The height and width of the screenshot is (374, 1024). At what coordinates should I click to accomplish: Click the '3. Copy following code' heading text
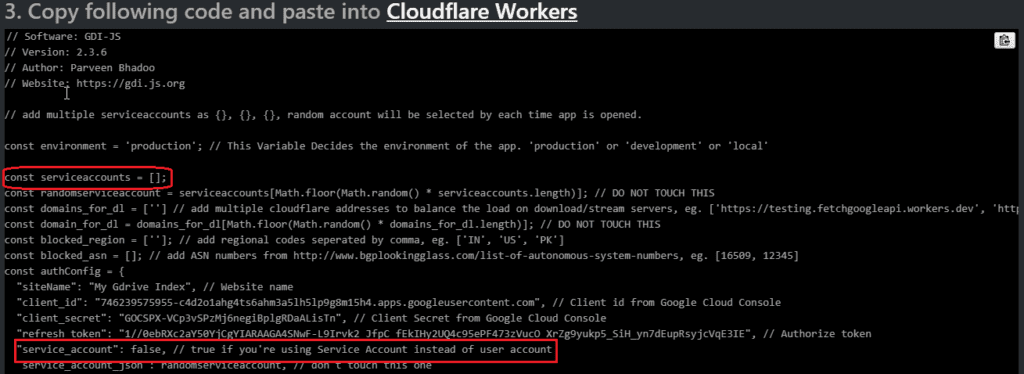click(193, 12)
